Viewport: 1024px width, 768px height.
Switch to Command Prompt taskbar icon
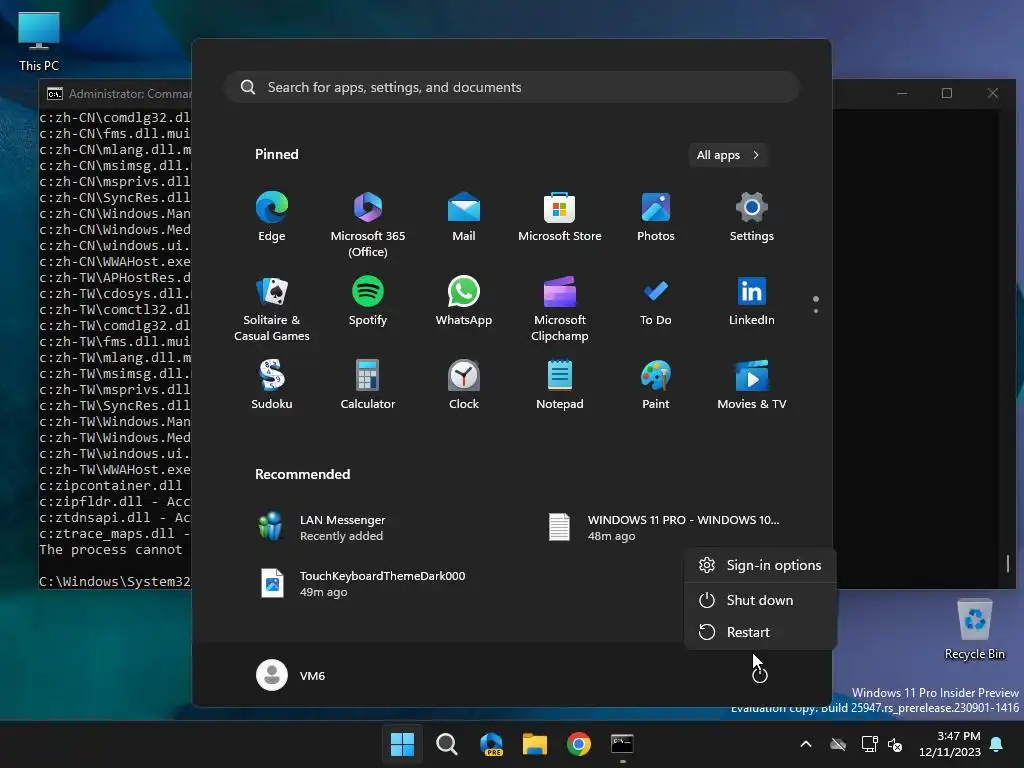(x=622, y=744)
